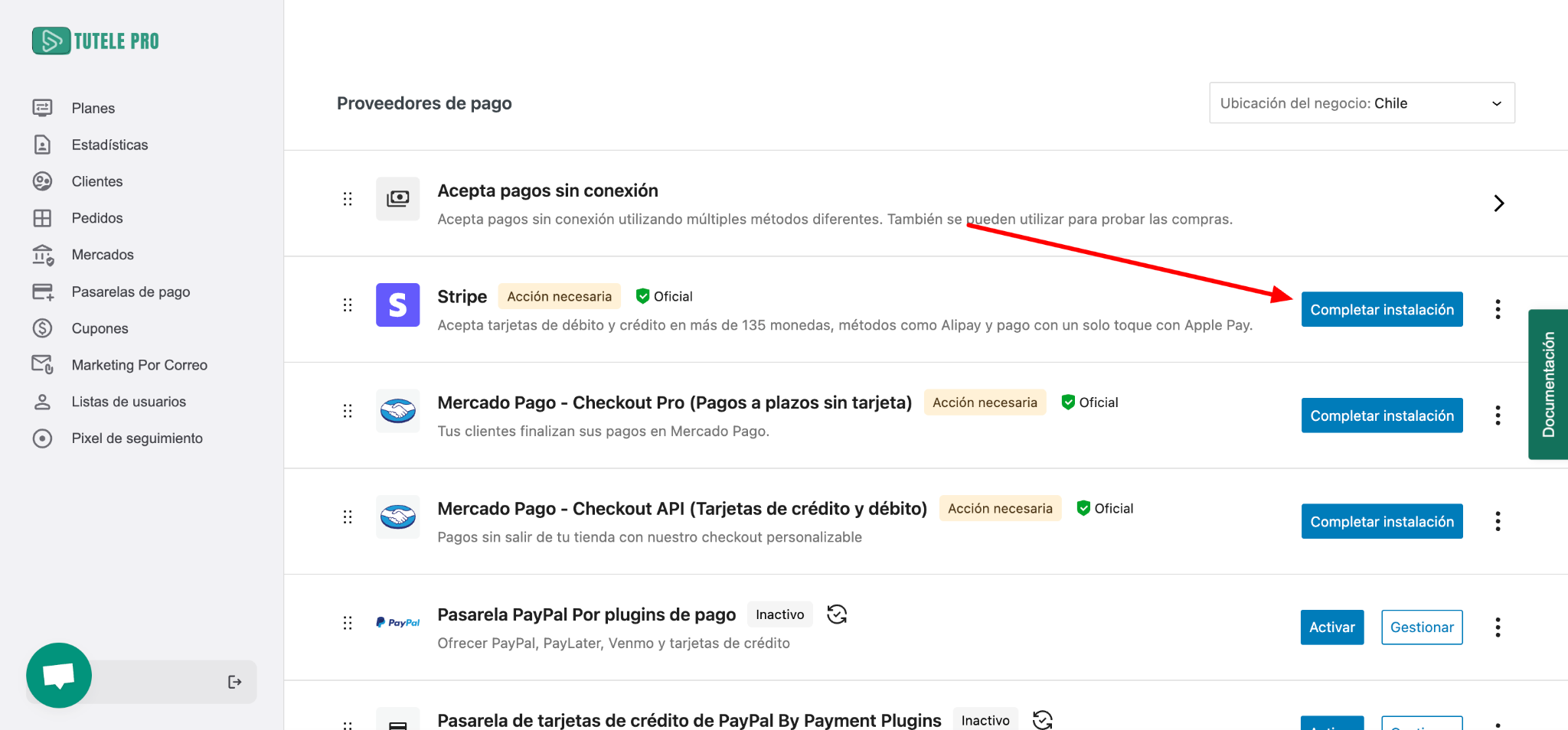Click the Proveedores de pago heading
The image size is (1568, 730).
coord(424,103)
